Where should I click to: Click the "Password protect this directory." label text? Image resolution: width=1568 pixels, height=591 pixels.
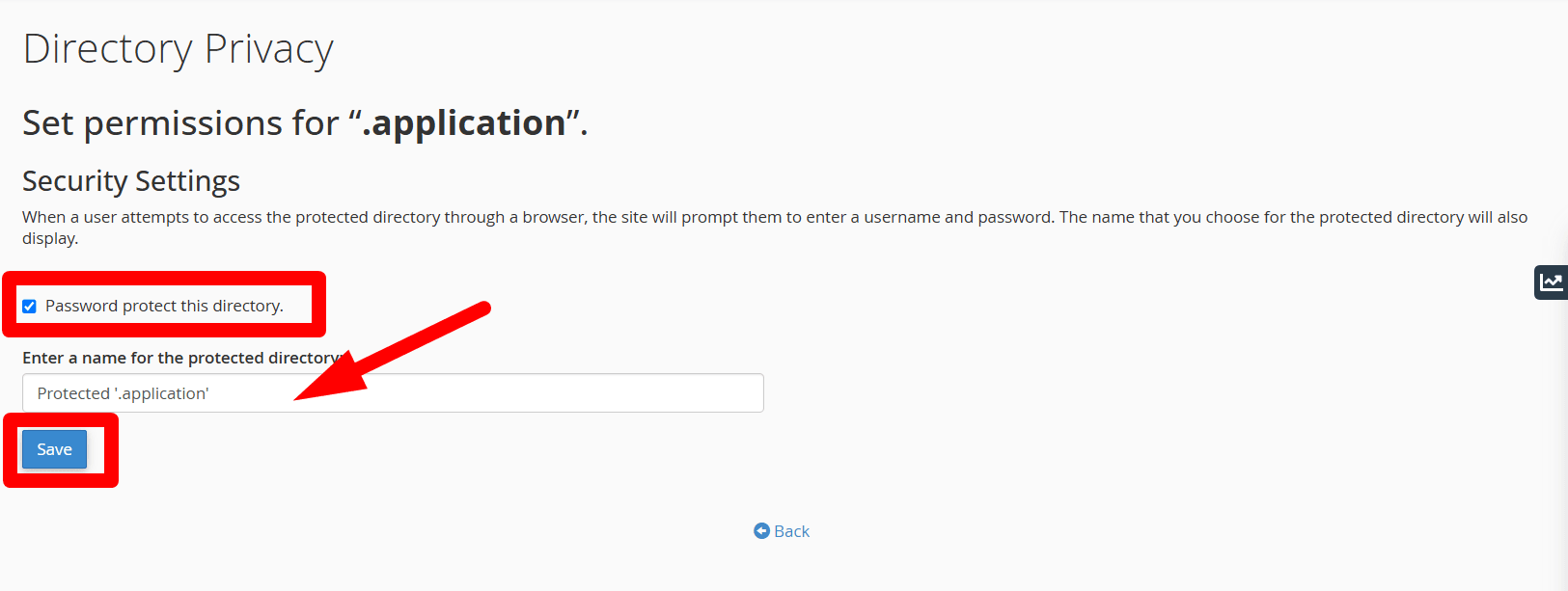point(164,306)
